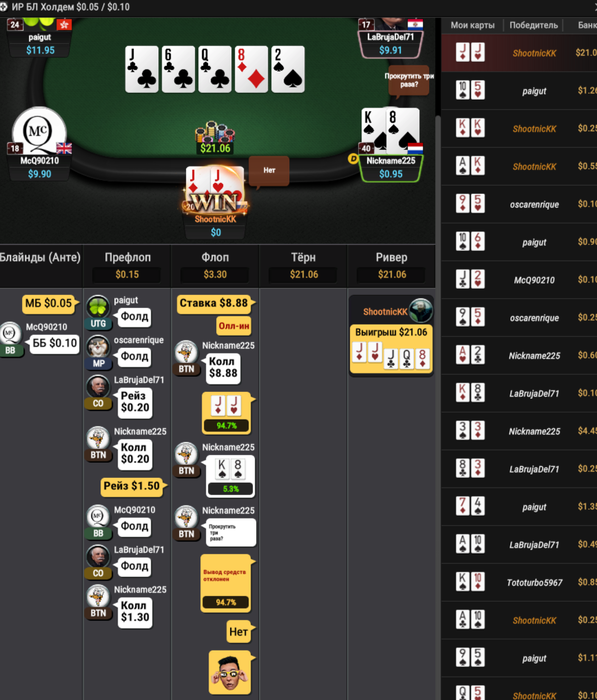Screen dimensions: 597x700
Task: Click ShootnicKK's avatar in the River column
Action: pyautogui.click(x=421, y=310)
